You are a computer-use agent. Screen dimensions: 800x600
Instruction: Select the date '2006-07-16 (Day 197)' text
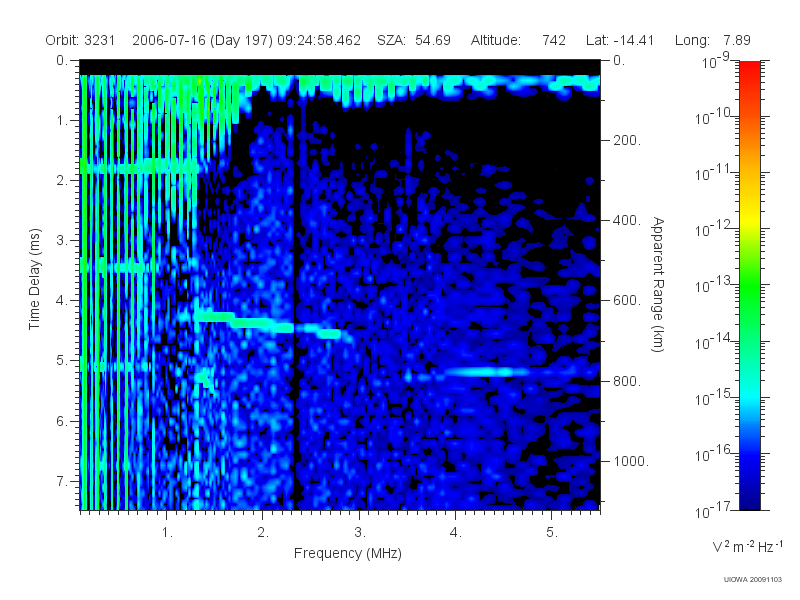[203, 40]
